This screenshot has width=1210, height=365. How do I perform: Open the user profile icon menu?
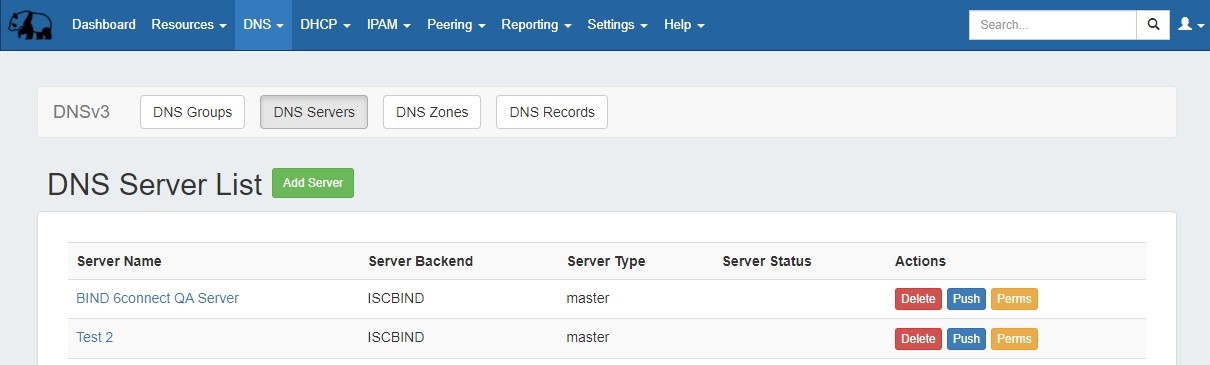click(x=1190, y=25)
